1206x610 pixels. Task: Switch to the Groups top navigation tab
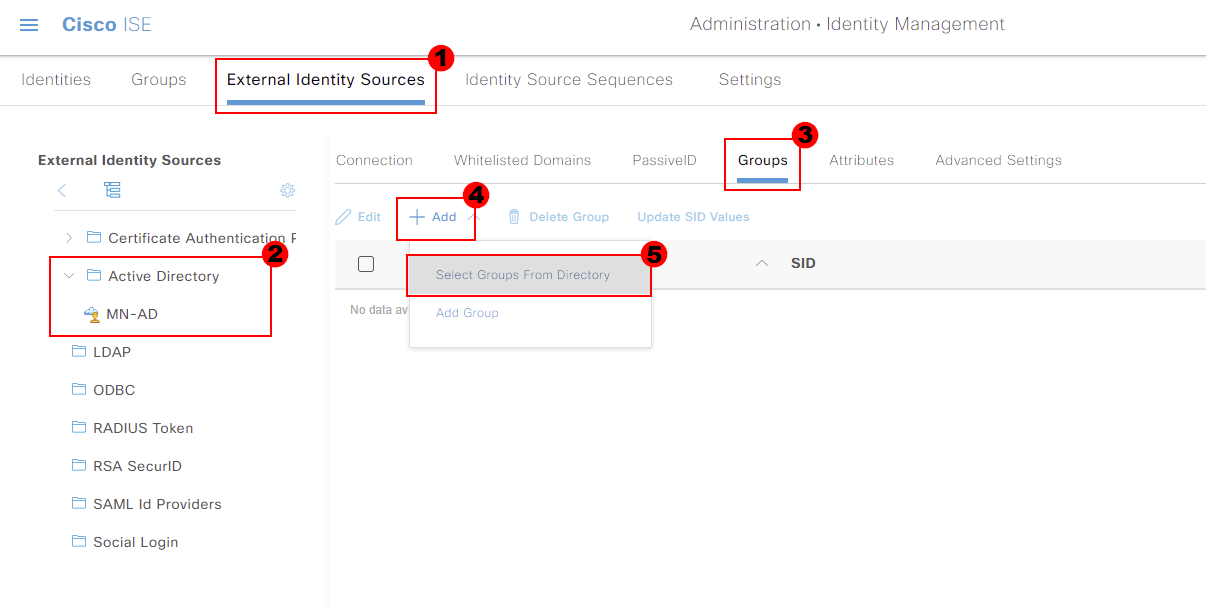(x=159, y=80)
